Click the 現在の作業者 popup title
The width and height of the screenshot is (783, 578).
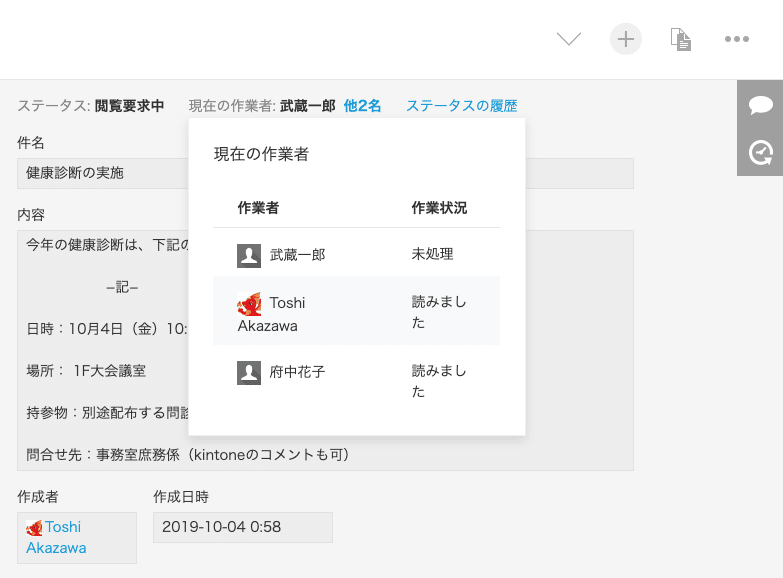pyautogui.click(x=261, y=154)
